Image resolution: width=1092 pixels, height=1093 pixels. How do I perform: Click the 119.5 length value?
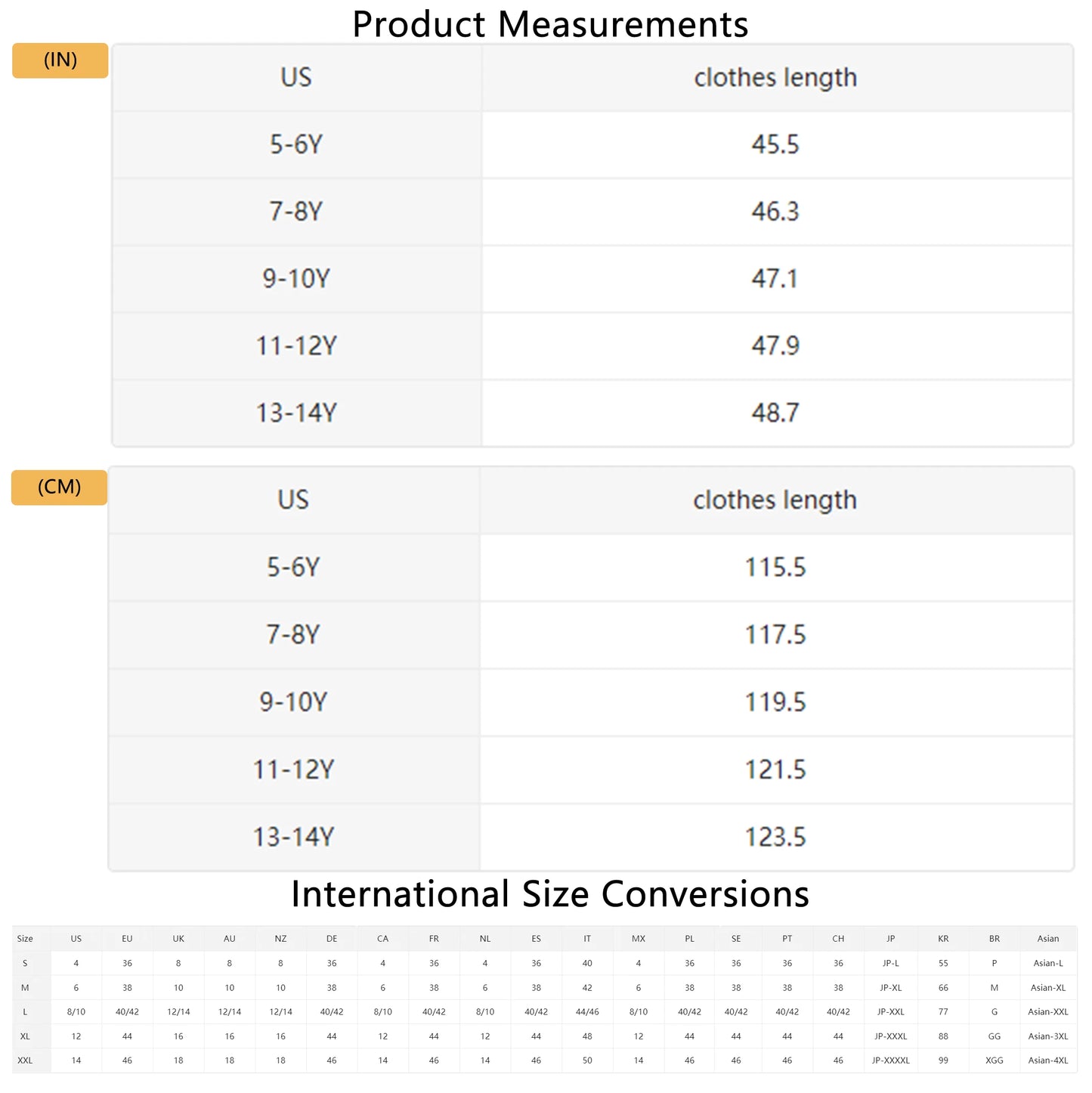point(776,702)
